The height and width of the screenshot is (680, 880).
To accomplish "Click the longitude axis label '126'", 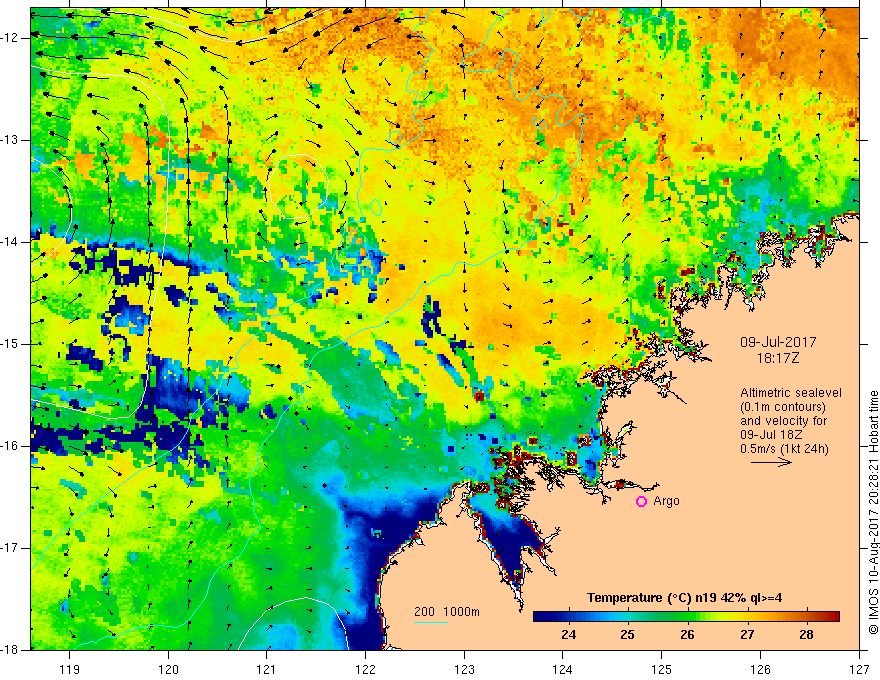I will pyautogui.click(x=760, y=669).
